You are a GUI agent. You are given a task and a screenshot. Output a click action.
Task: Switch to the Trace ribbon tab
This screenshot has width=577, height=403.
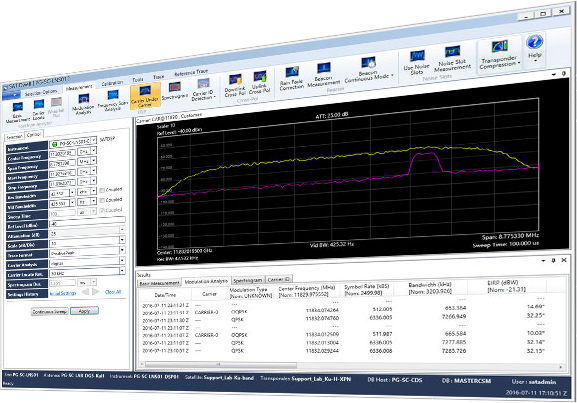click(x=159, y=77)
